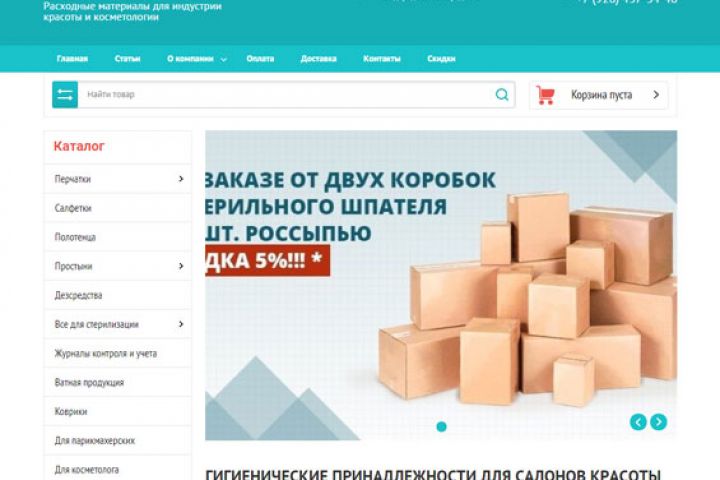Image resolution: width=720 pixels, height=480 pixels.
Task: Select the teal slider pagination dot
Action: coord(441,427)
